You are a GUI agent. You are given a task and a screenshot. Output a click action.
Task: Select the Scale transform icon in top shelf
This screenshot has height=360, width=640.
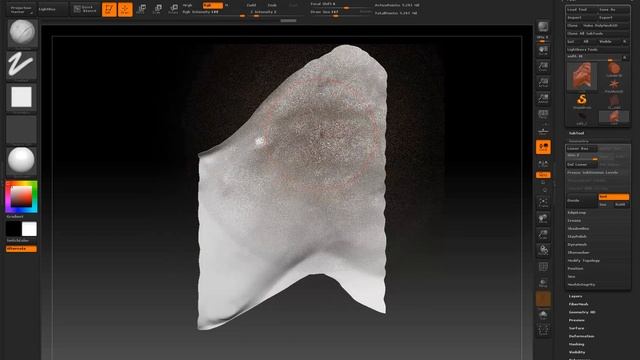point(158,9)
